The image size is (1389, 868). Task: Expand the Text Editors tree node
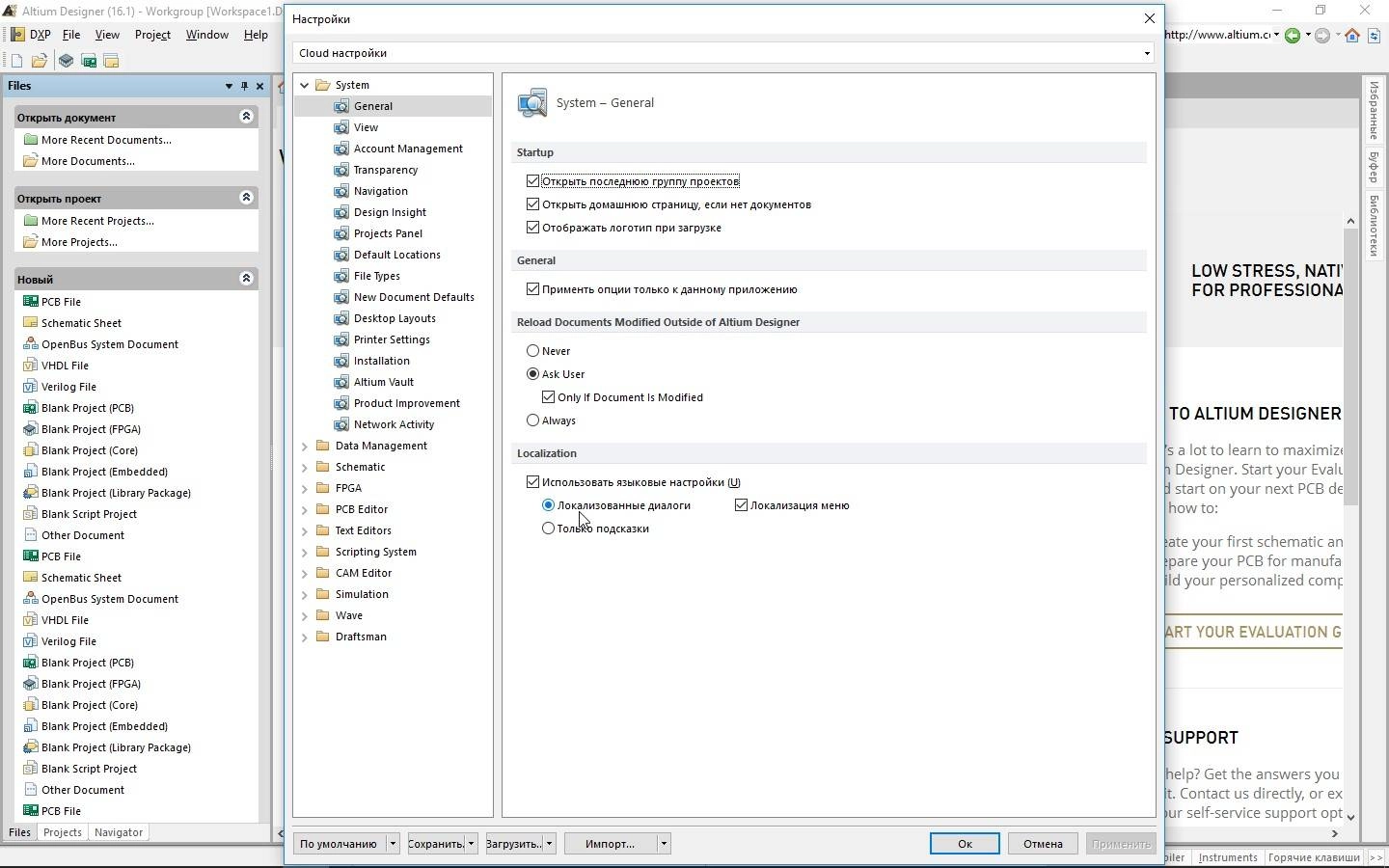[305, 530]
